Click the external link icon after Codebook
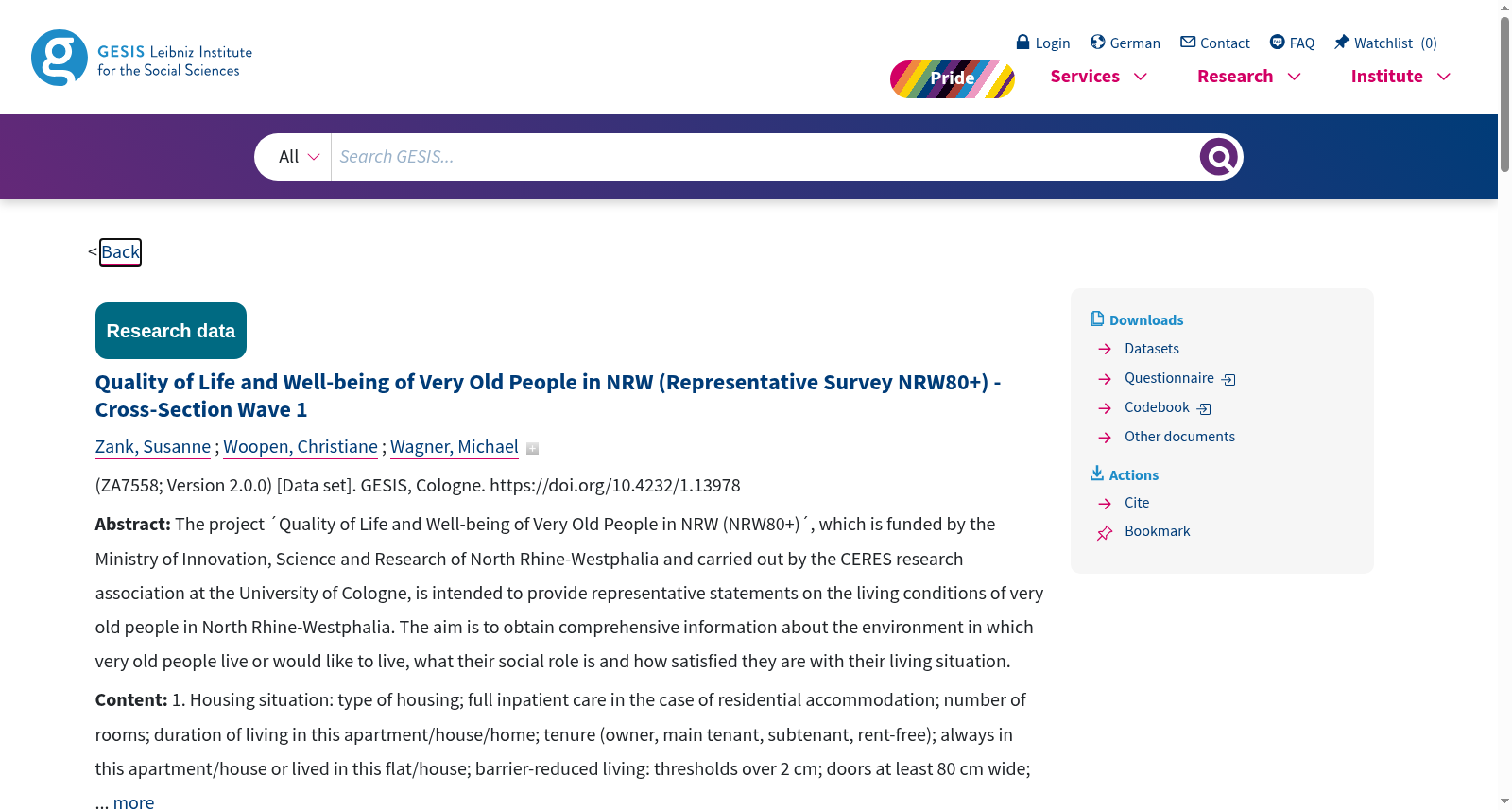Image resolution: width=1512 pixels, height=810 pixels. (1204, 409)
